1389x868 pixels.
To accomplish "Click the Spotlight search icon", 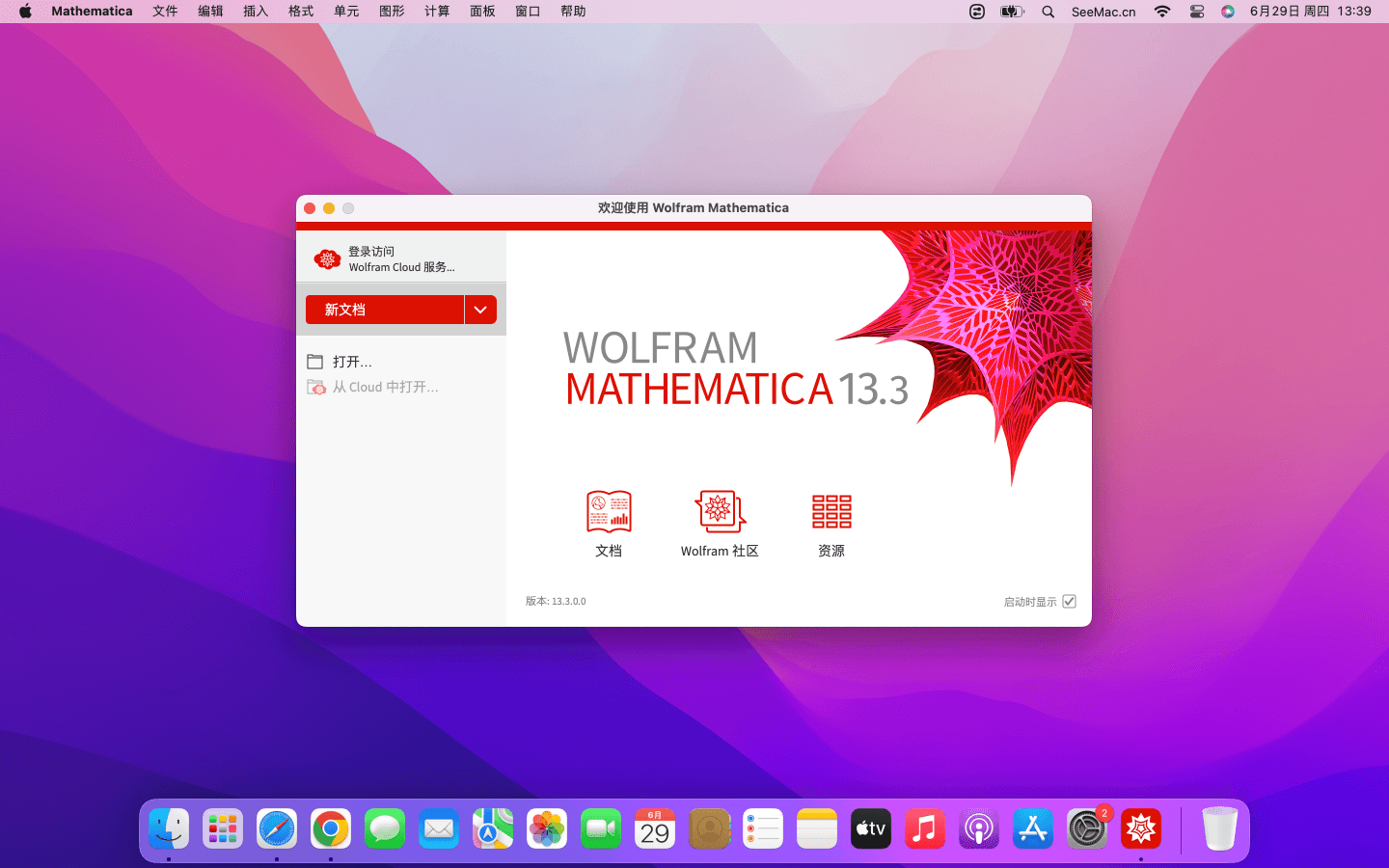I will click(1049, 12).
